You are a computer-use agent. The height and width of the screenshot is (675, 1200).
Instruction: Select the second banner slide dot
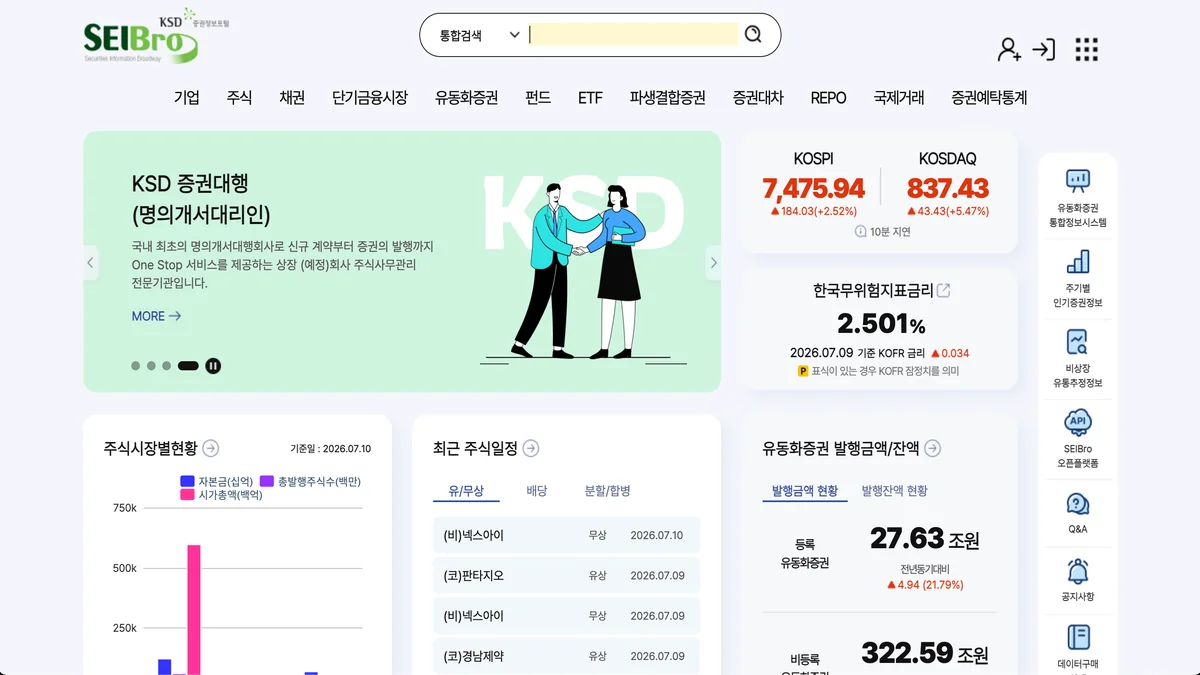point(151,366)
